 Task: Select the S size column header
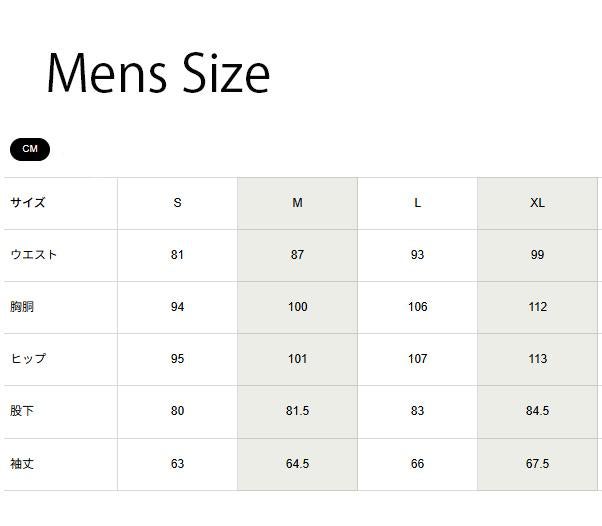pyautogui.click(x=177, y=203)
